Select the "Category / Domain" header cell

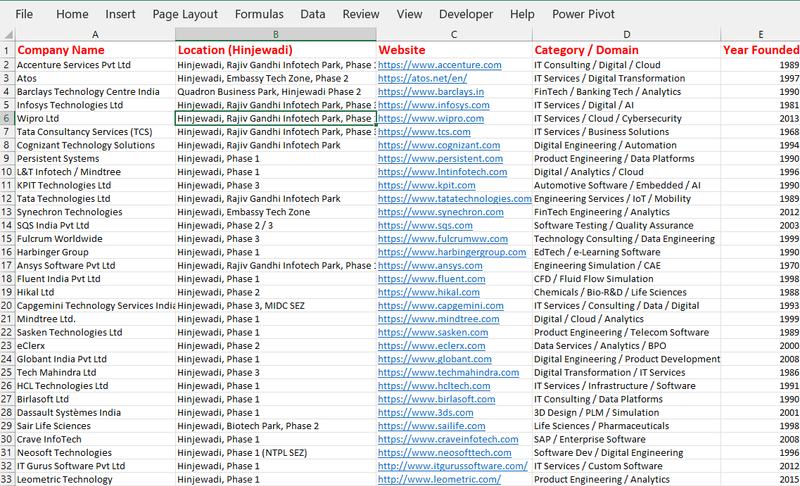point(627,50)
